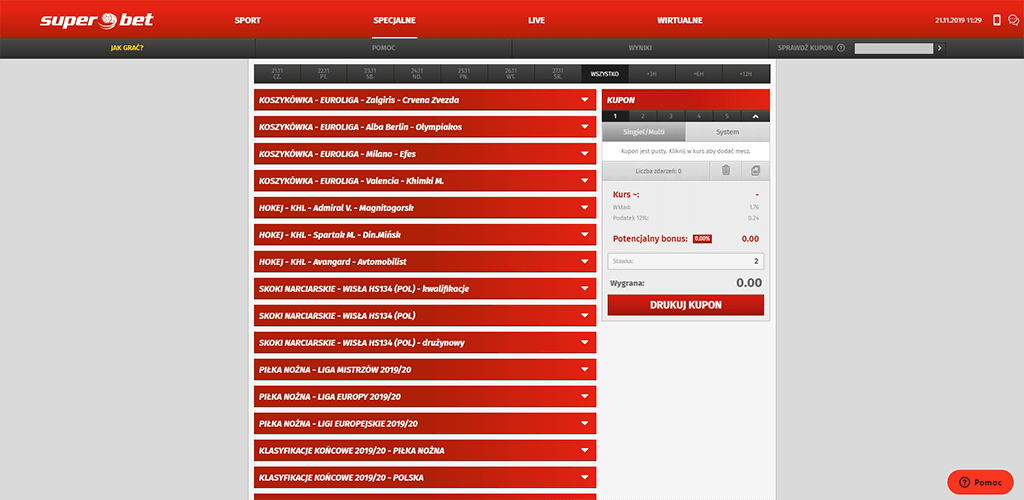This screenshot has width=1024, height=500.
Task: Switch to coupon number 4
Action: click(699, 116)
